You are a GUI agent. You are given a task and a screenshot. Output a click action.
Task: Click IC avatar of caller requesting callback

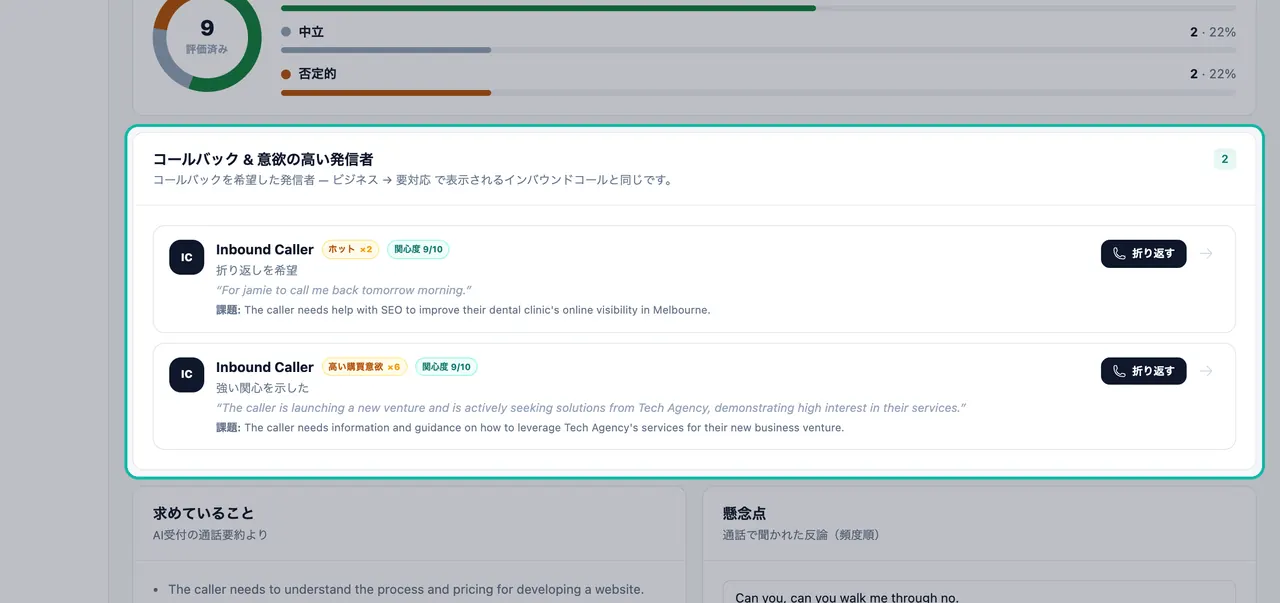(187, 257)
